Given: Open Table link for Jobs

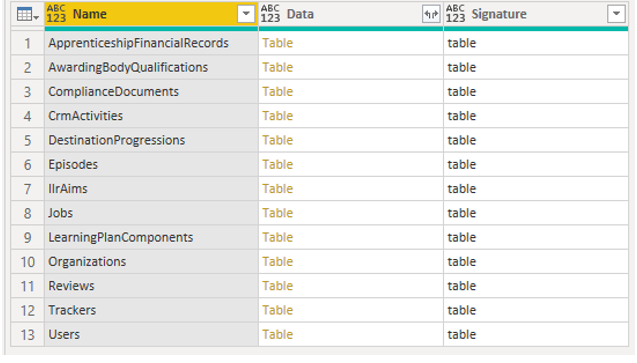Looking at the screenshot, I should click(277, 213).
